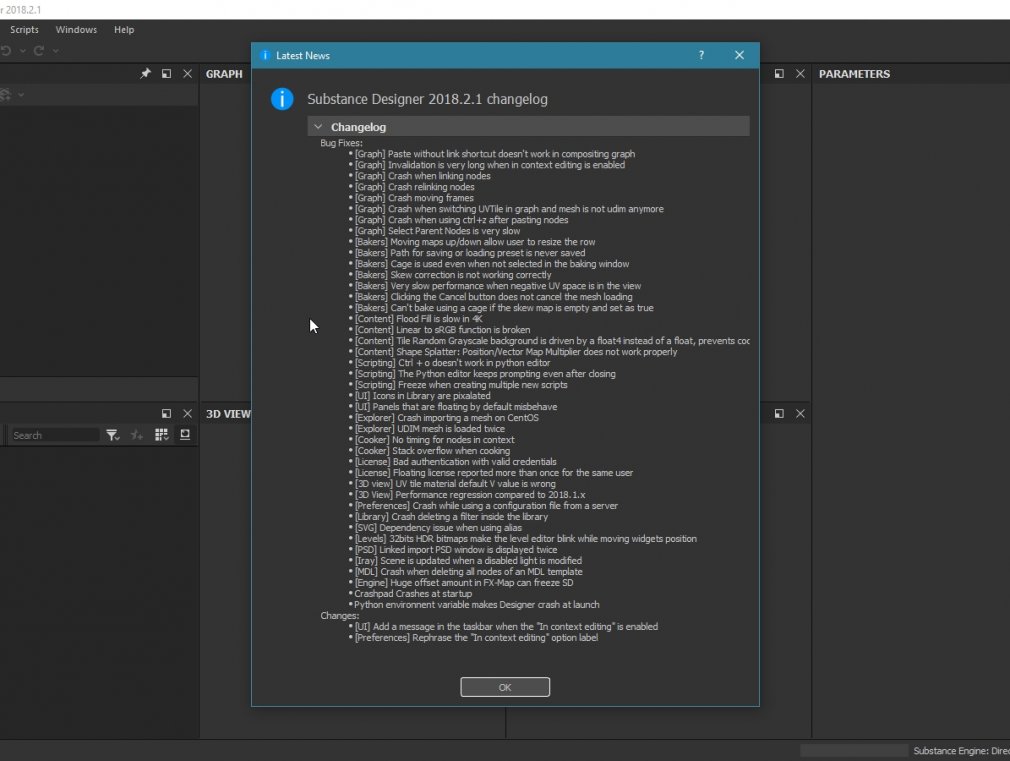Click "[Preferences] Rephrase the In context editing" line
Screen dimensions: 1010x761
[x=477, y=637]
